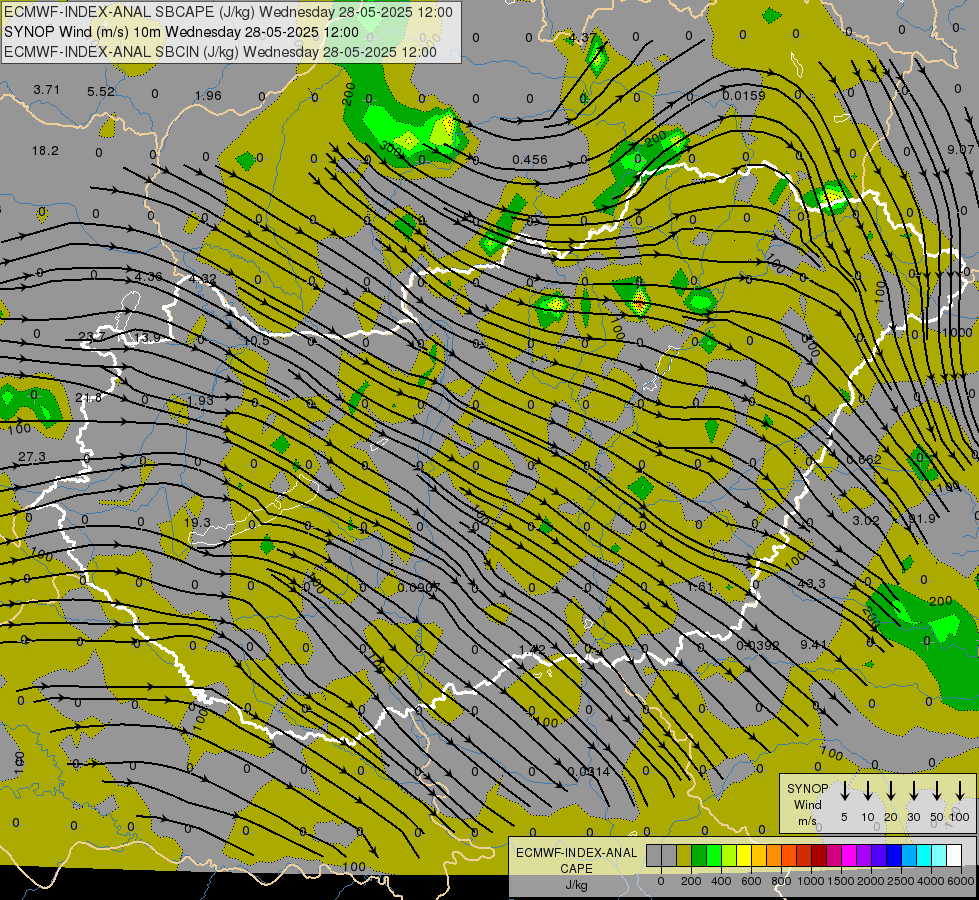Click the 1.61 value on the map
This screenshot has height=900, width=979.
pos(699,586)
